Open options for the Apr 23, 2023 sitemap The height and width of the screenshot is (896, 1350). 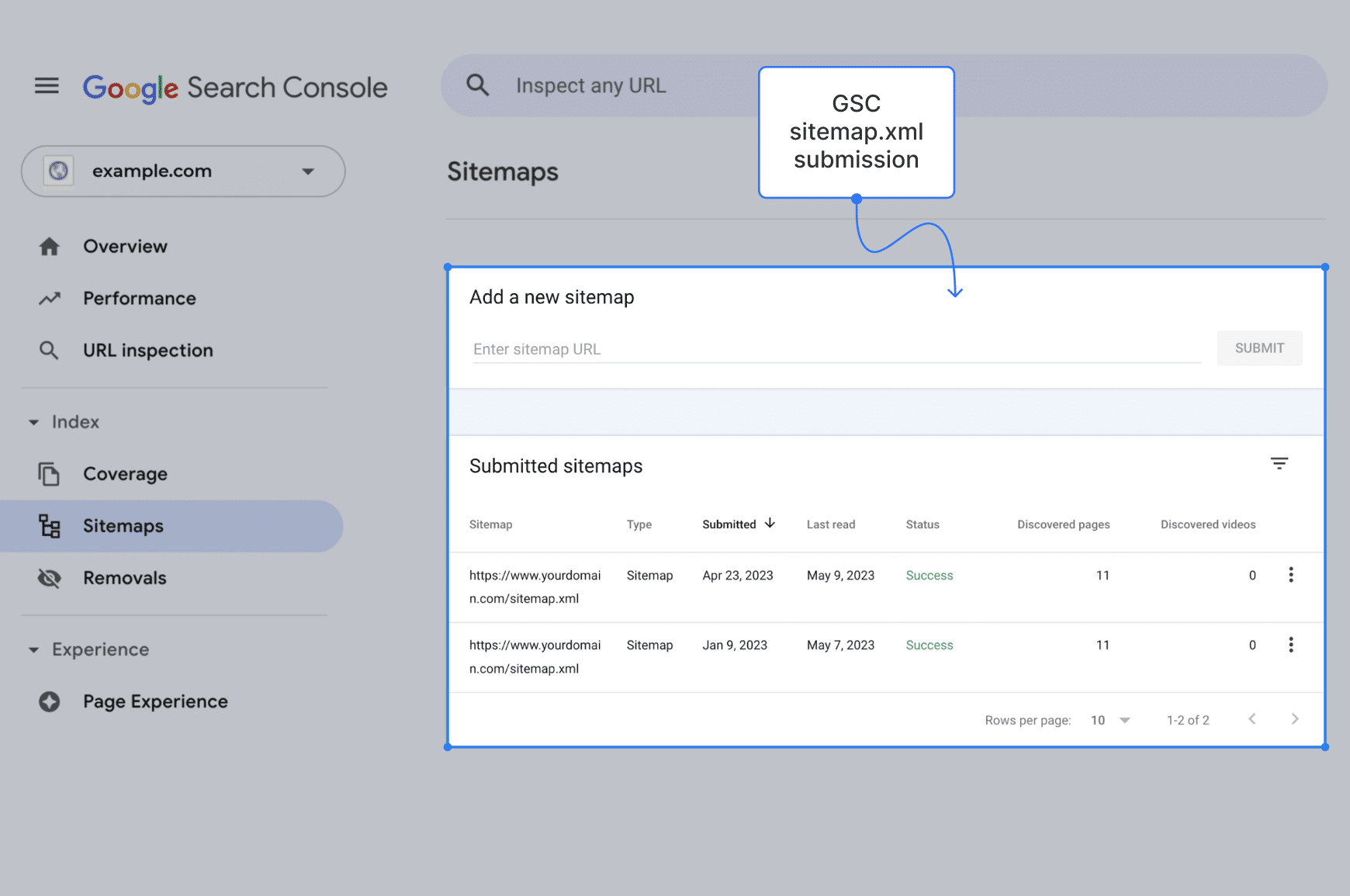pos(1290,575)
